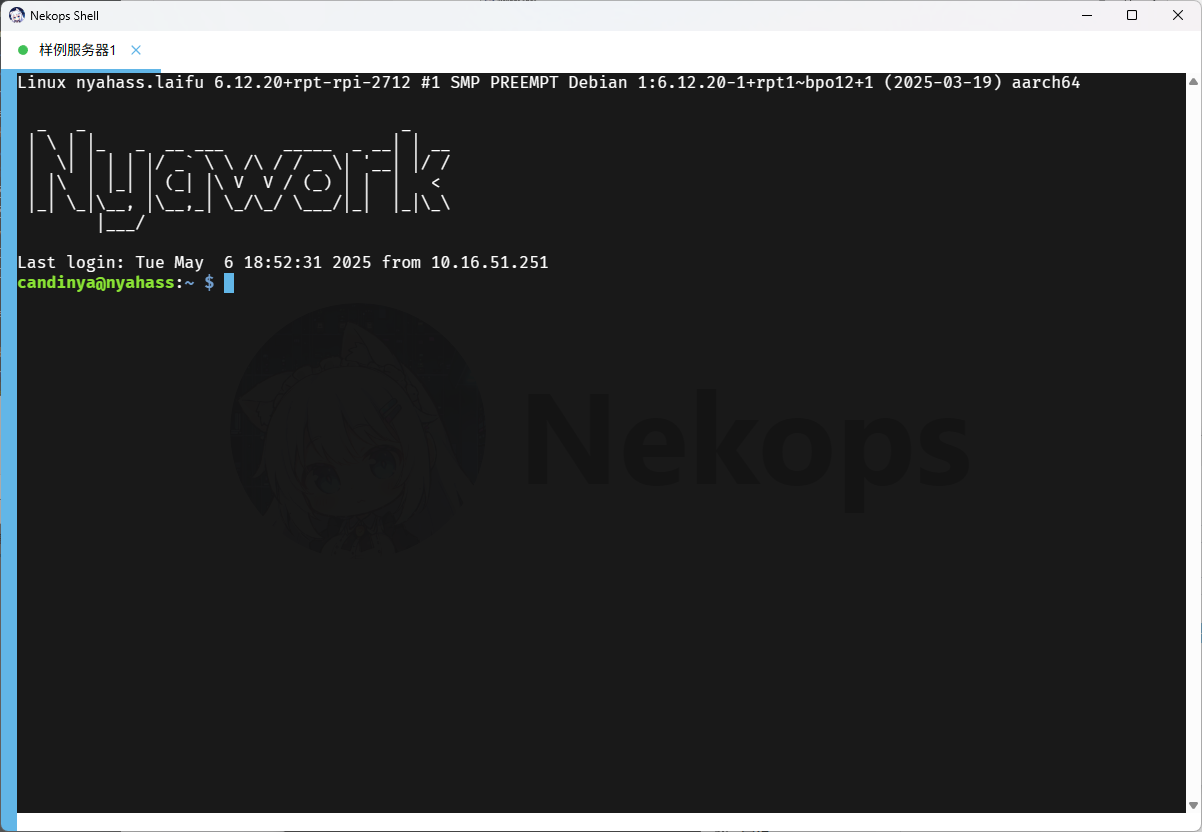Click the candinya@nyahass prompt text
This screenshot has height=832, width=1202.
tap(95, 283)
